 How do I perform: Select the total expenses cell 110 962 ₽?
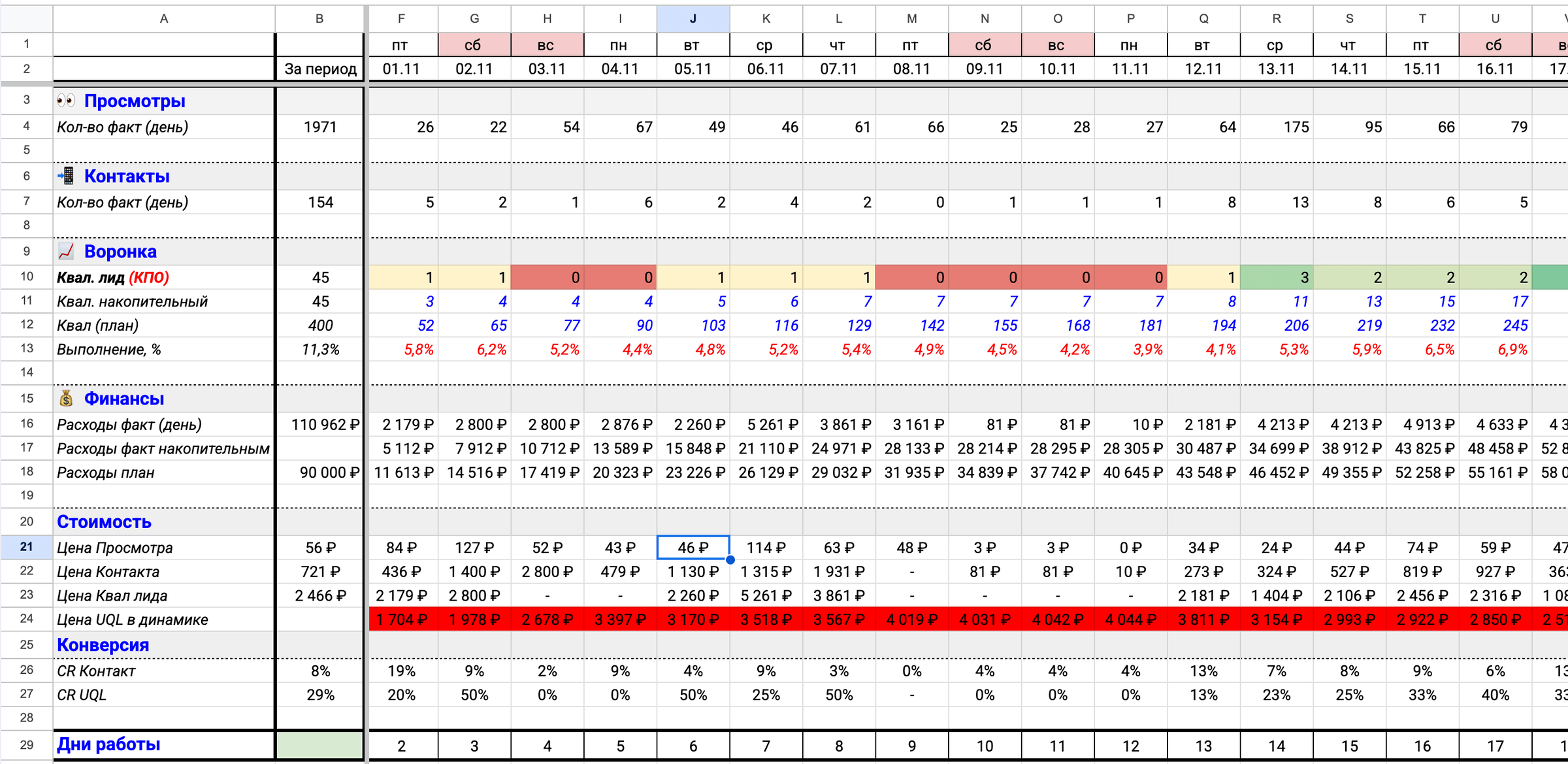pos(319,425)
